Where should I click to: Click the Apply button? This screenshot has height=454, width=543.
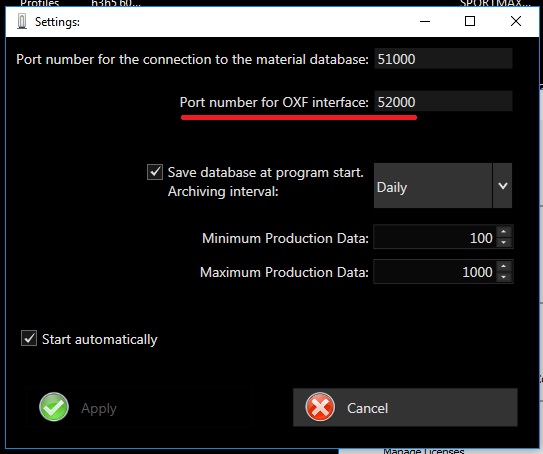pos(139,408)
